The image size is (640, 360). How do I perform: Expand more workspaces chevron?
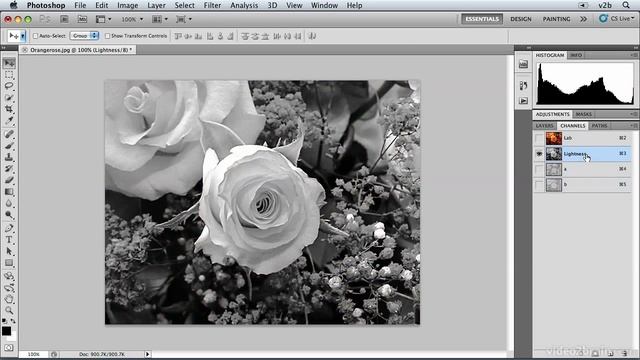click(x=583, y=19)
